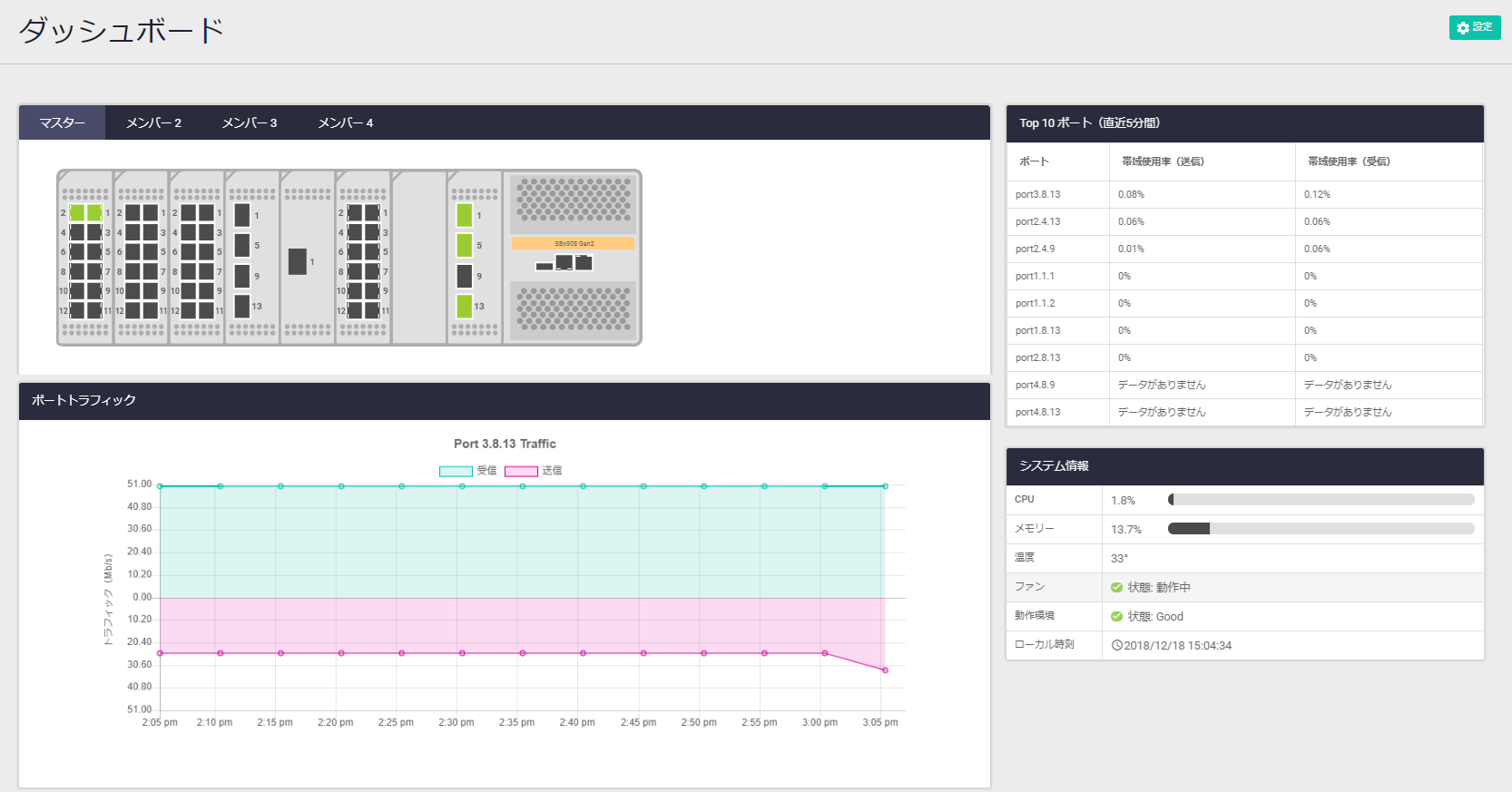Click the メモリー usage progress bar
The height and width of the screenshot is (792, 1512).
pos(1321,529)
